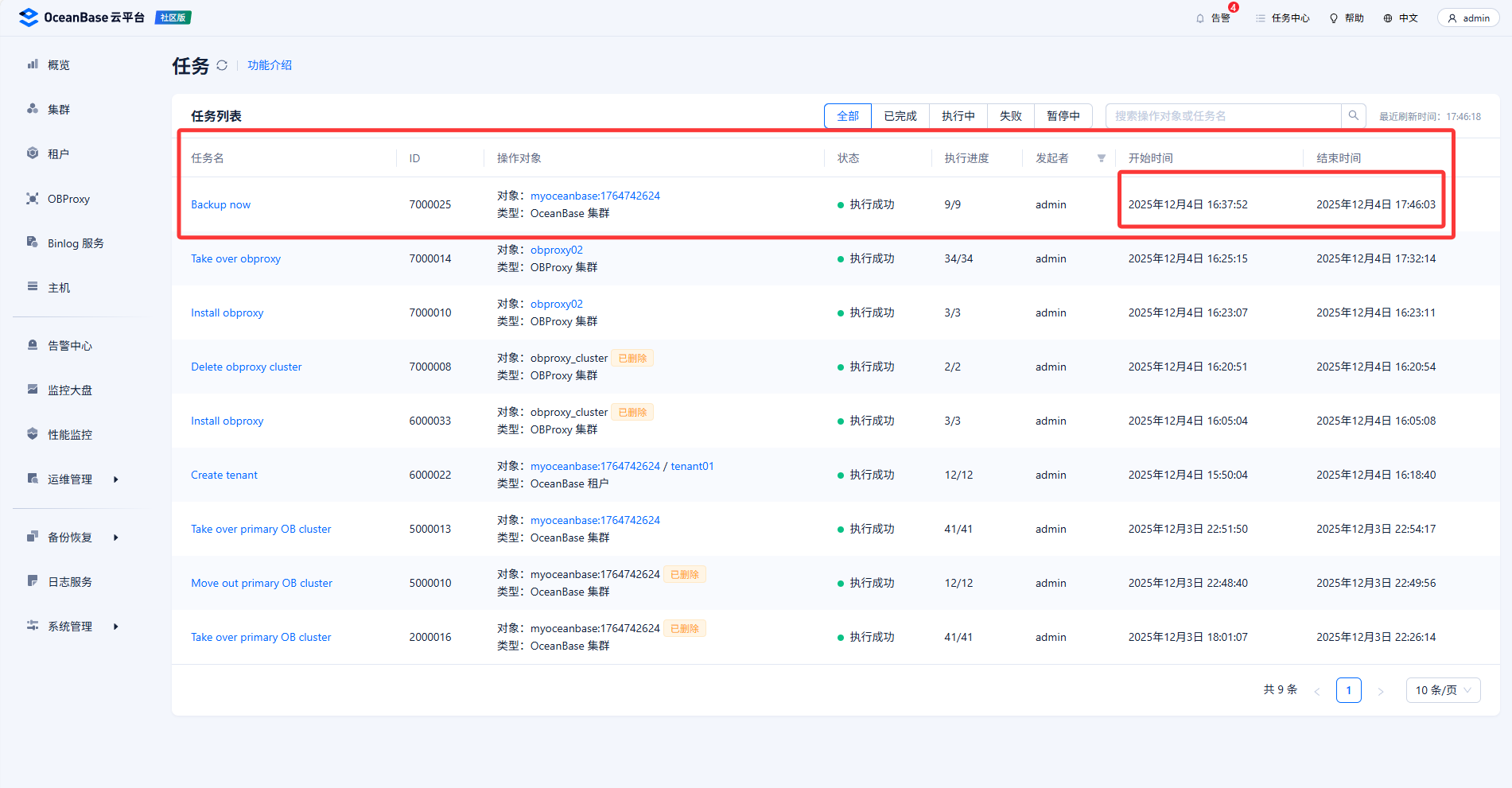Open the 告警 alarm bell notifications
Image resolution: width=1512 pixels, height=788 pixels.
click(1213, 18)
